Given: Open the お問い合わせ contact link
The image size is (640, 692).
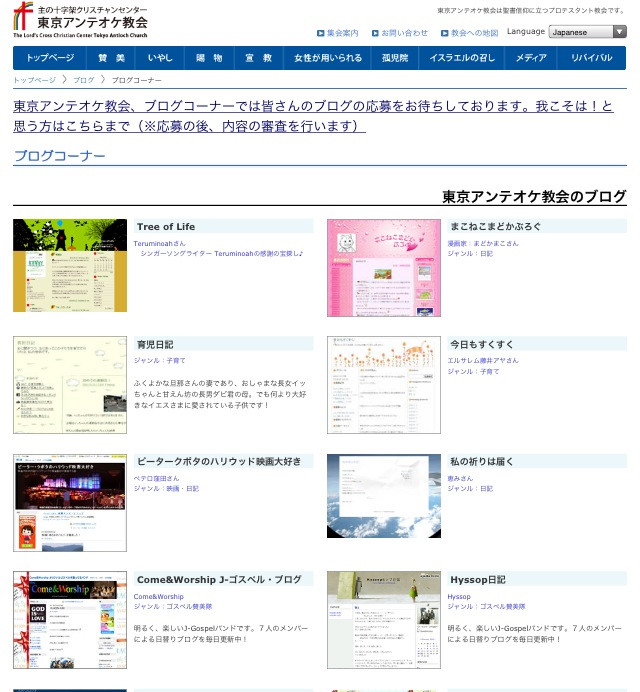Looking at the screenshot, I should pos(402,33).
